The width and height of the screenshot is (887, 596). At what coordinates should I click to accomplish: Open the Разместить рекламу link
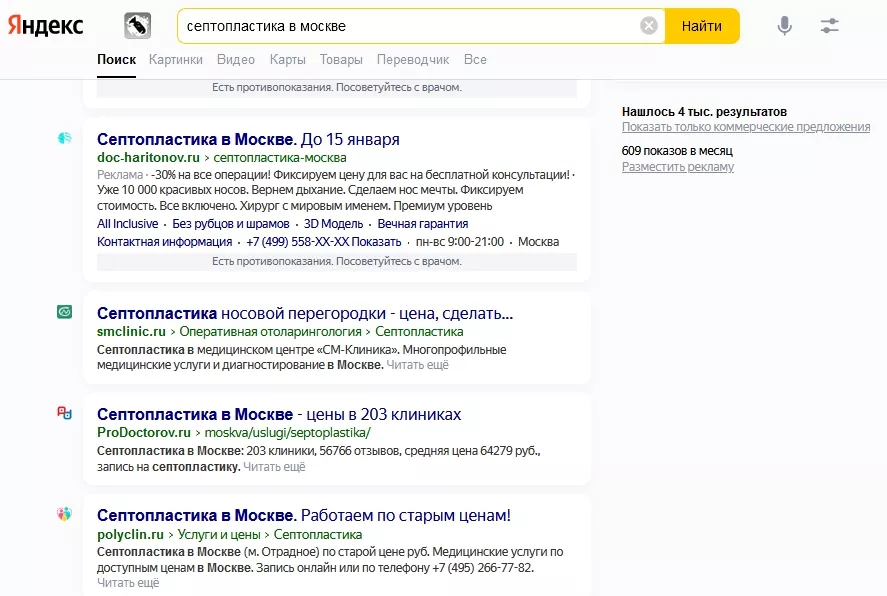click(677, 167)
